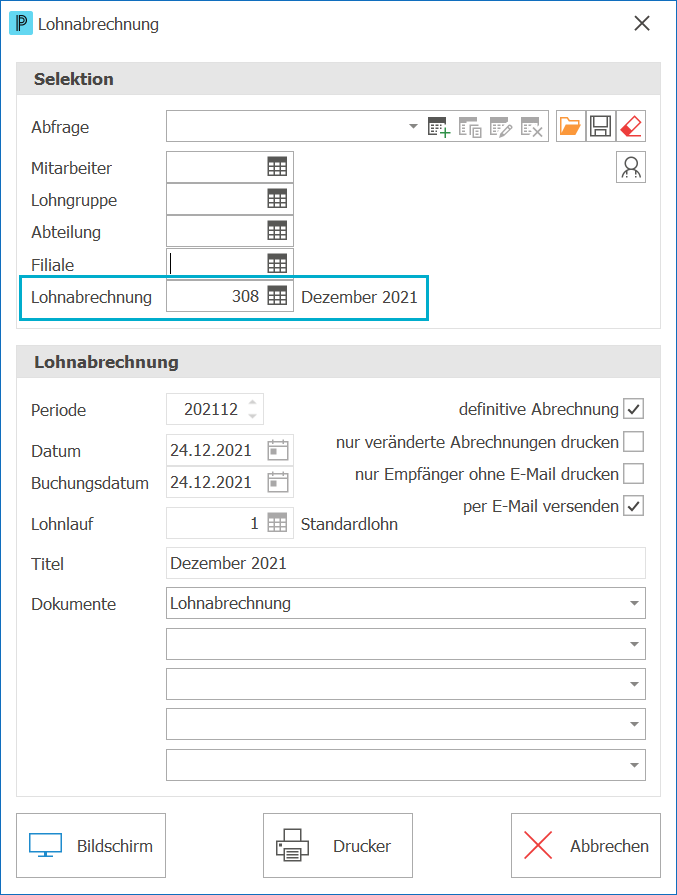Click the Standardlohn text

pos(349,524)
